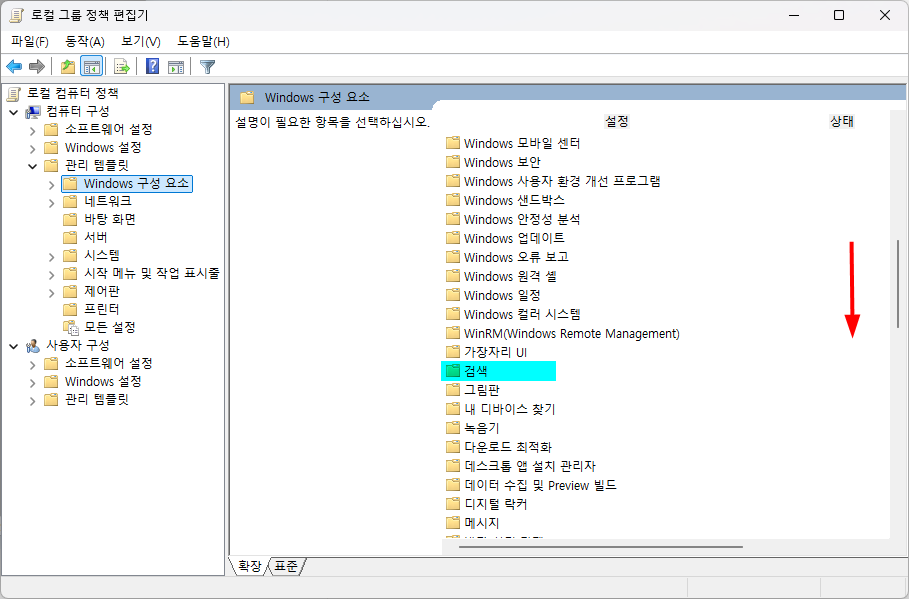The height and width of the screenshot is (599, 909).
Task: Expand 소프트웨어 설정 under 컴퓨터 구성
Action: 32,130
